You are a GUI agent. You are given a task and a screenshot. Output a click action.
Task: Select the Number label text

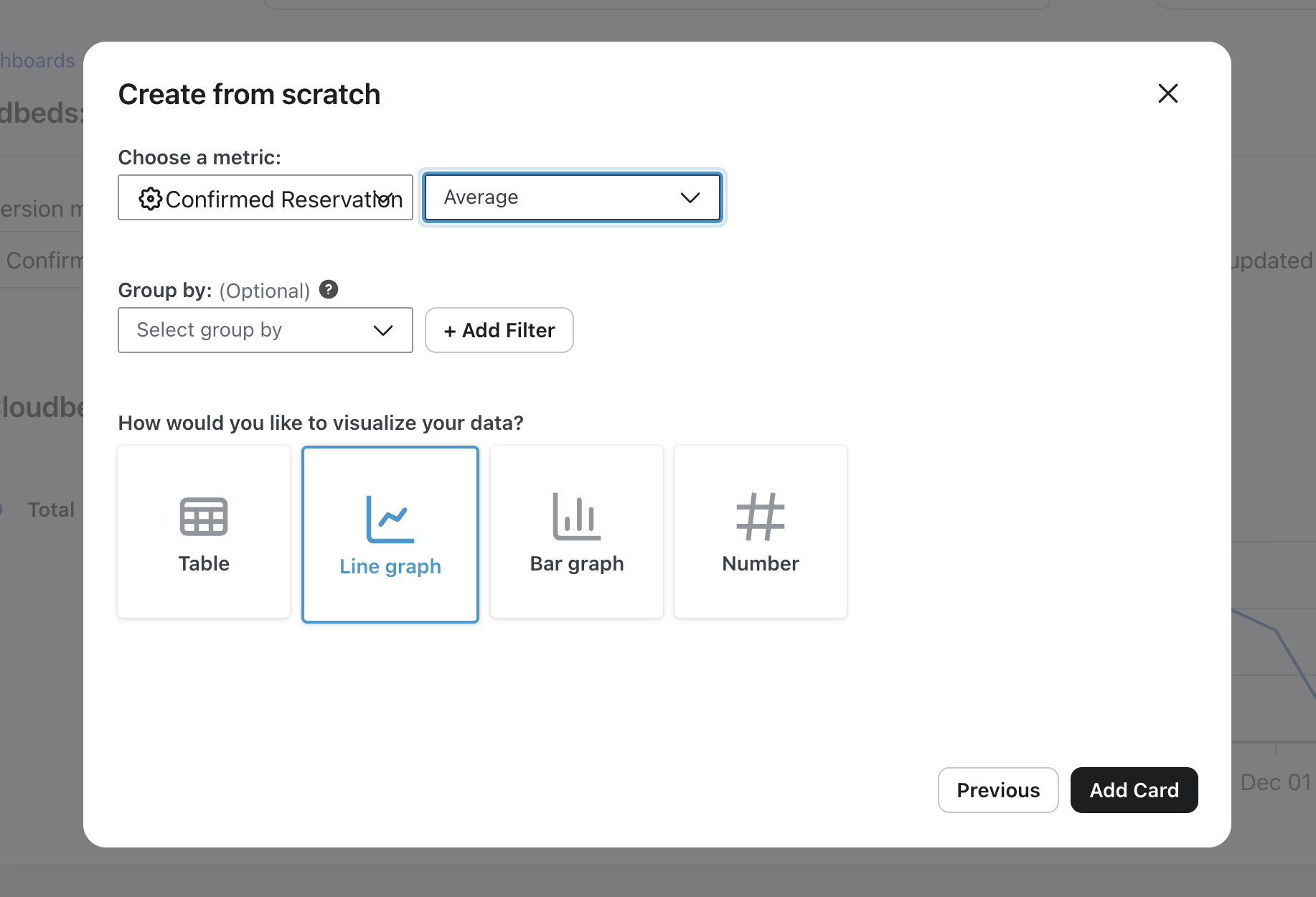pos(760,564)
